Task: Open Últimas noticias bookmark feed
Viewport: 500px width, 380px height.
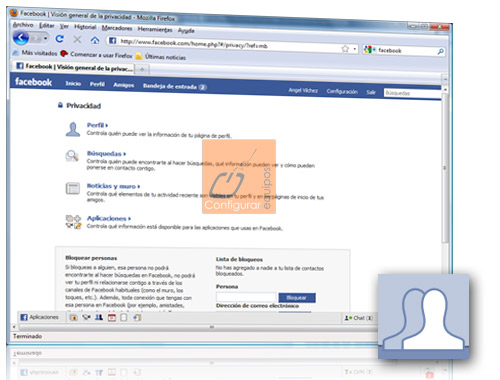Action: coord(161,57)
